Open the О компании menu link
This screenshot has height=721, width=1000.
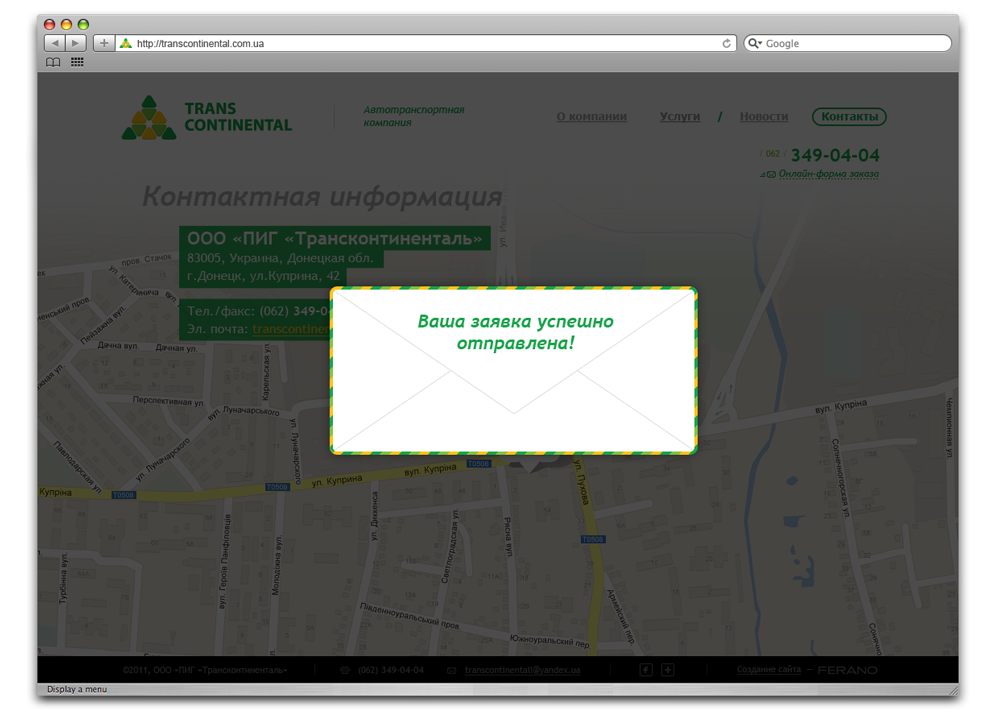point(591,117)
